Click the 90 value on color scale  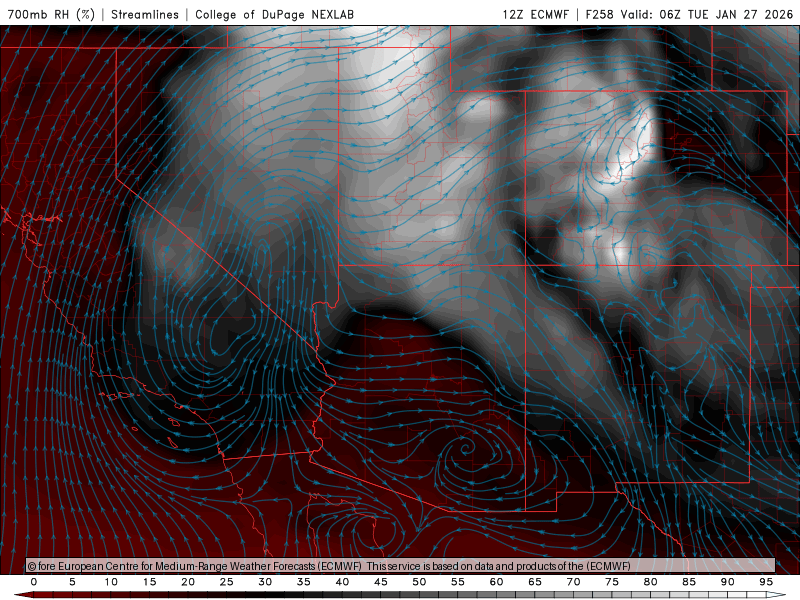click(x=727, y=582)
